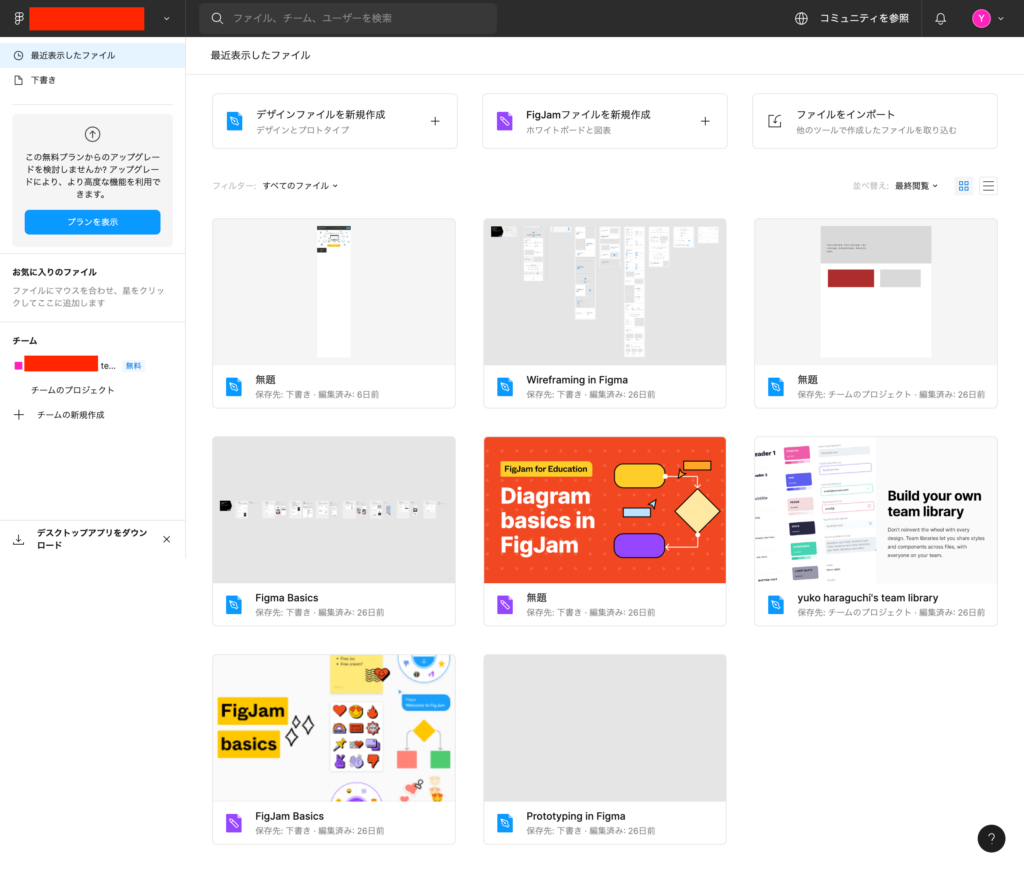This screenshot has height=871, width=1024.
Task: Click the upgrade arrow icon in sidebar
Action: coord(92,134)
